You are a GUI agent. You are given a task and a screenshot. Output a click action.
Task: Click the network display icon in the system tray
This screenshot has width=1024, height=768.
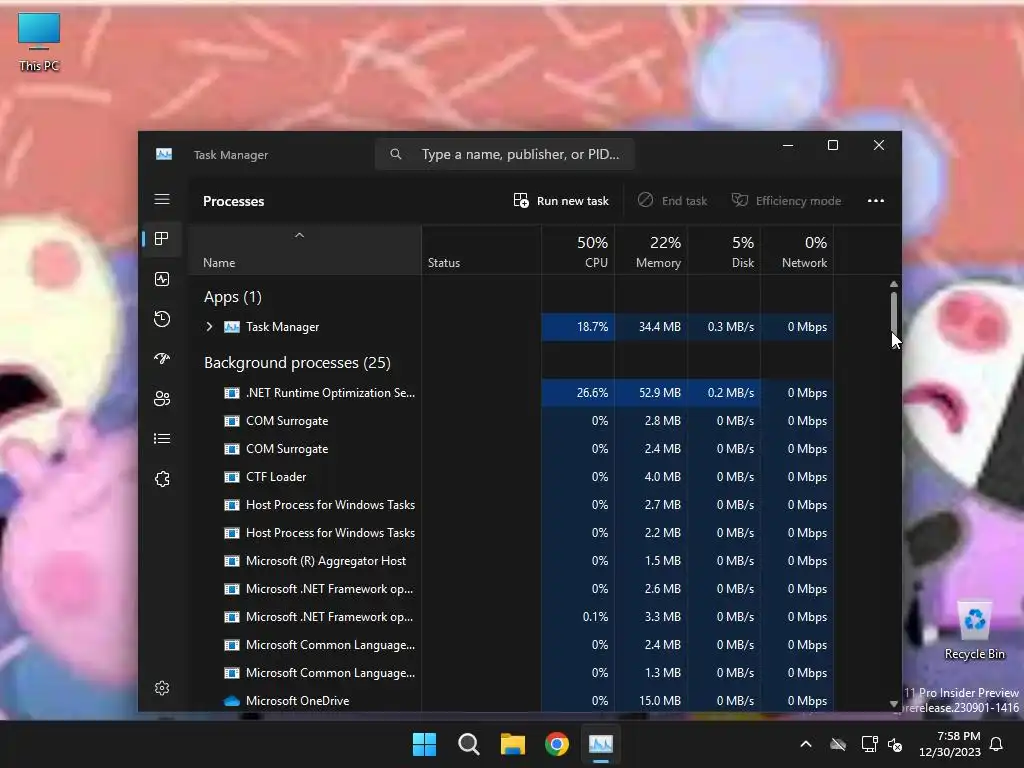pos(869,744)
